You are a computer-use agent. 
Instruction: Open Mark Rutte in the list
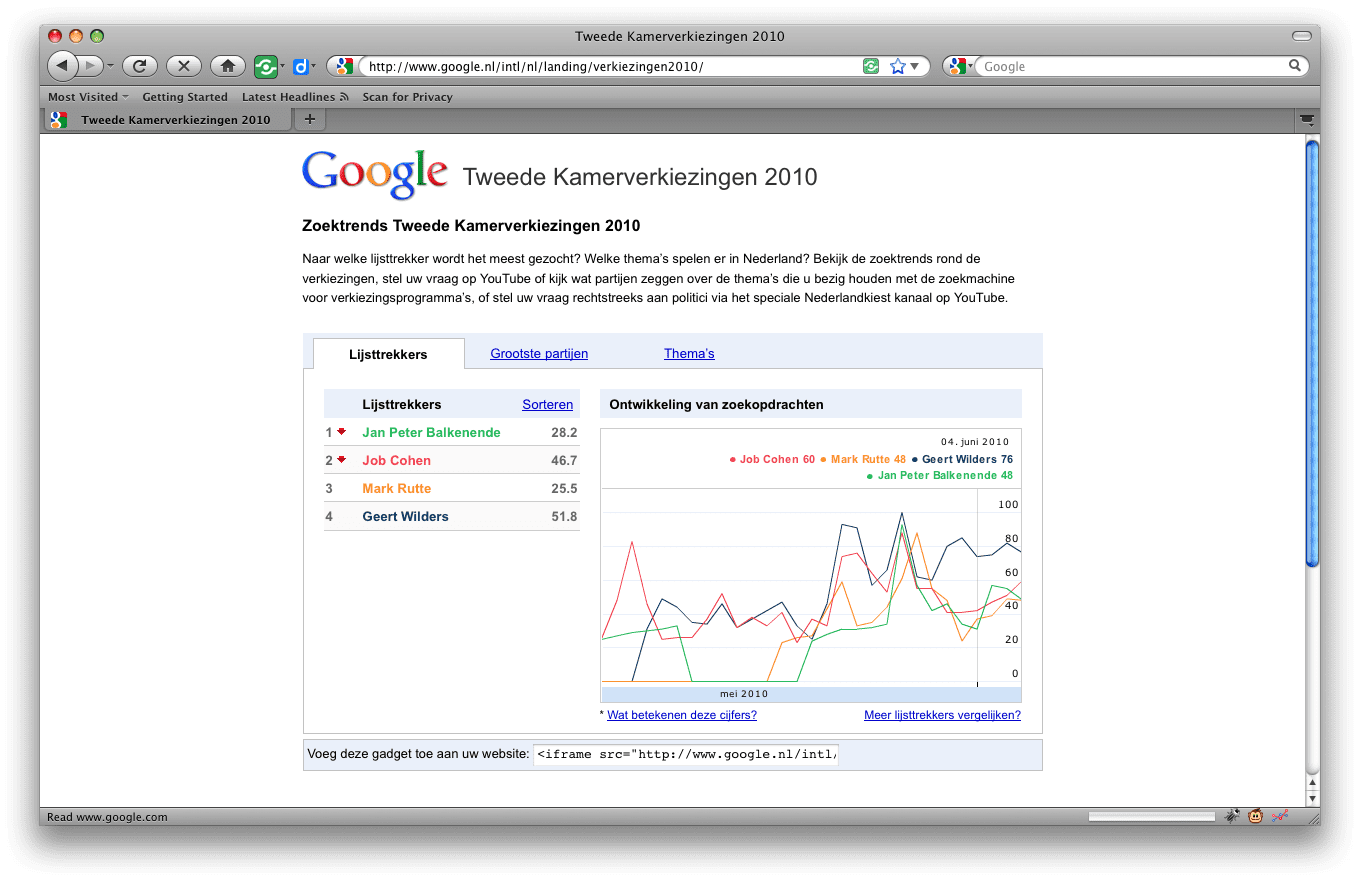[x=397, y=488]
